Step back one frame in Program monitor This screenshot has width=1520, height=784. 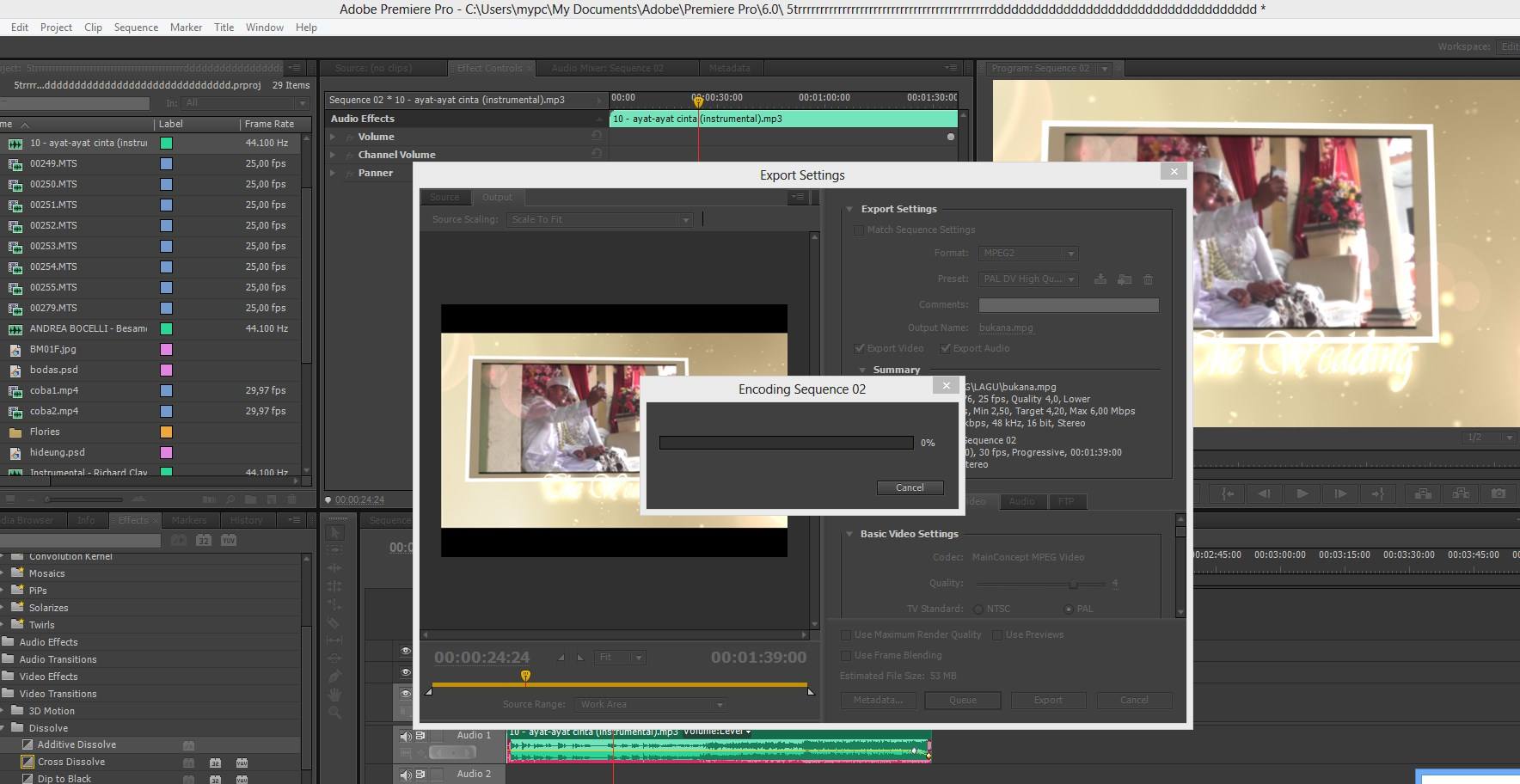(x=1264, y=493)
